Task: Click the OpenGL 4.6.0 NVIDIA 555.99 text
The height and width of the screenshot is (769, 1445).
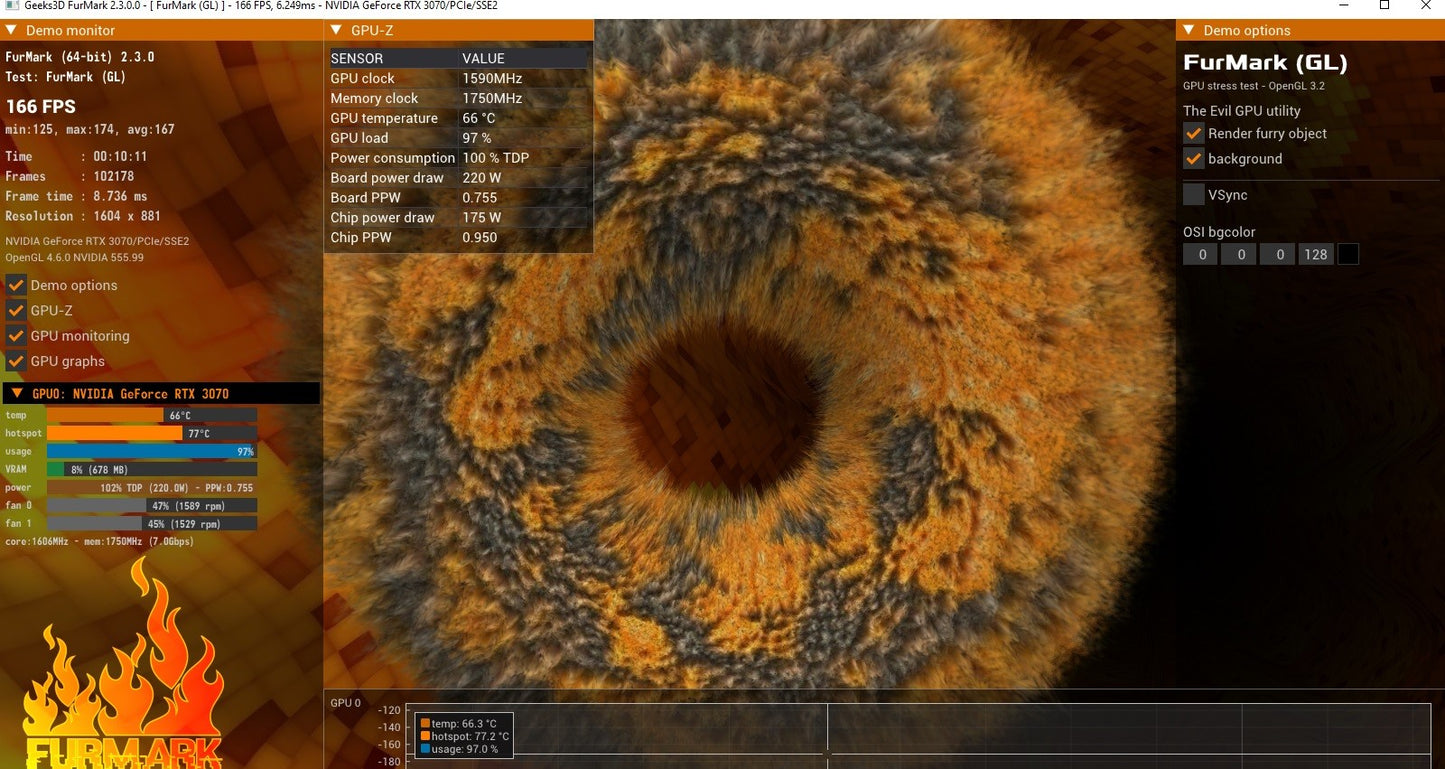Action: [x=74, y=257]
